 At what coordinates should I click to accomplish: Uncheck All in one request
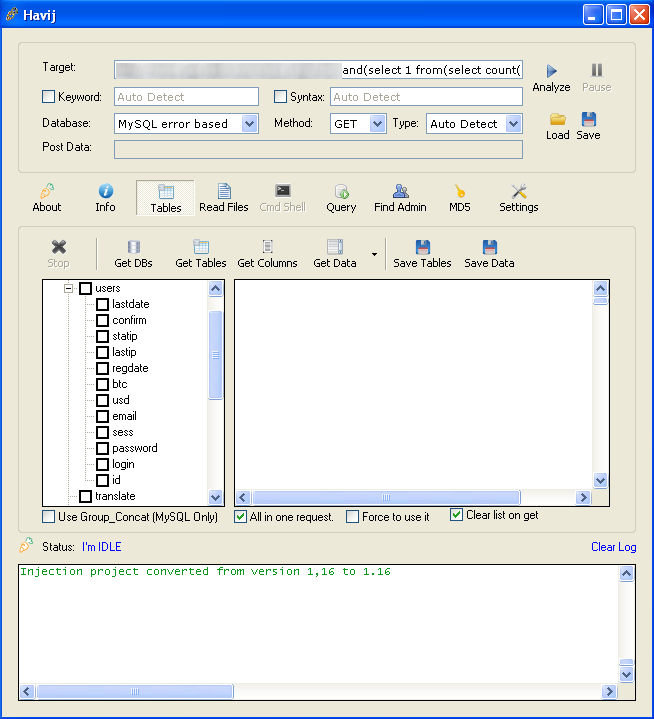[x=240, y=517]
